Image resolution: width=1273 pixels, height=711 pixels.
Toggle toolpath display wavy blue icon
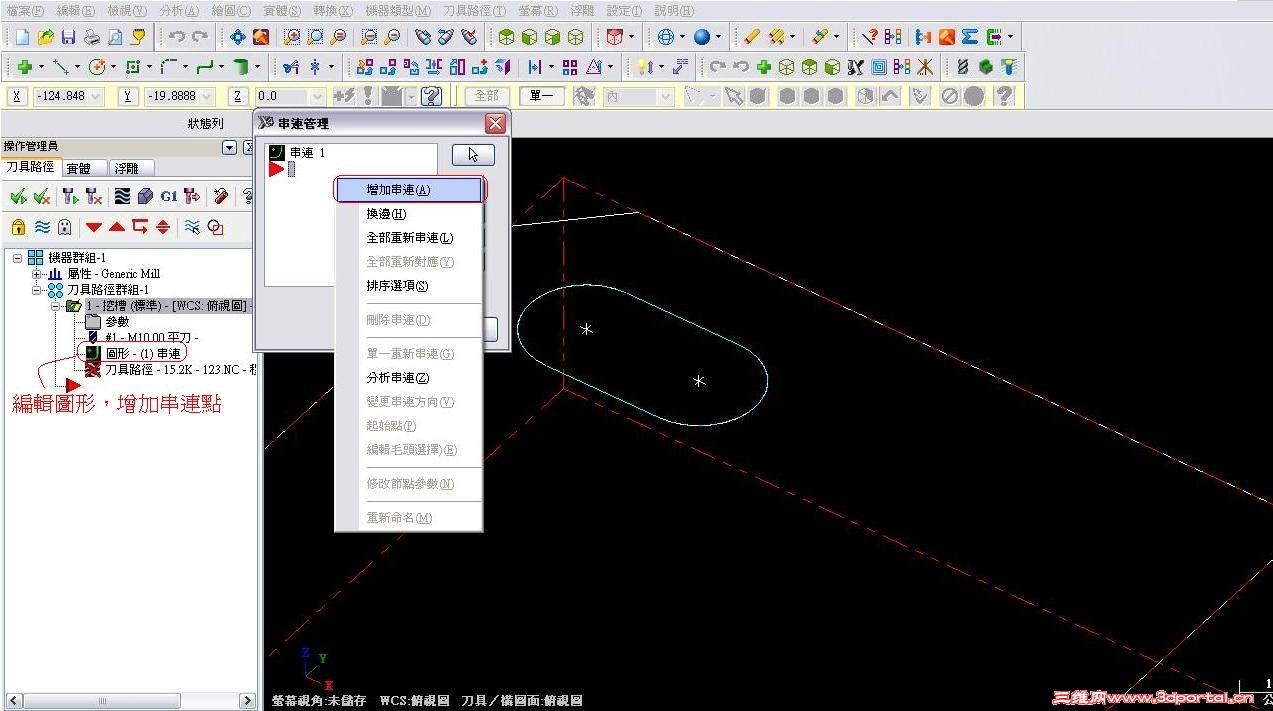pos(42,227)
